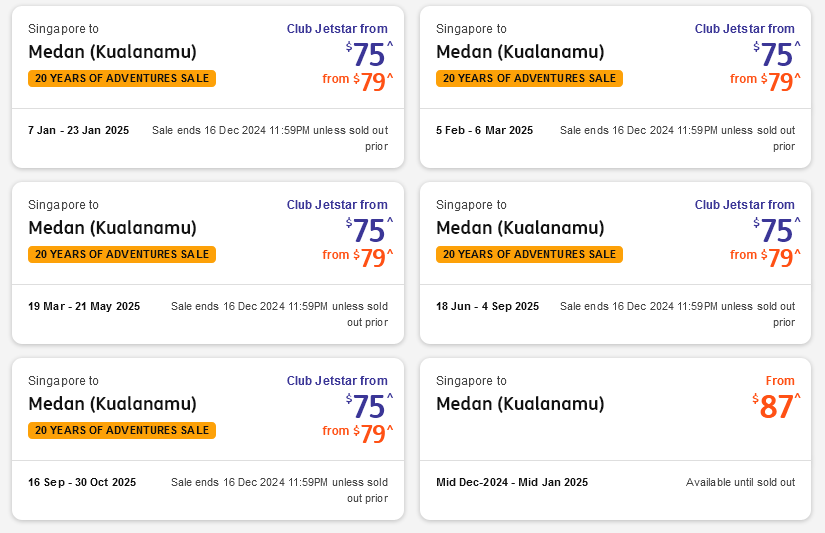The image size is (825, 533).
Task: Click the 5 Feb - 6 Mar 2025 travel dates
Action: (484, 130)
